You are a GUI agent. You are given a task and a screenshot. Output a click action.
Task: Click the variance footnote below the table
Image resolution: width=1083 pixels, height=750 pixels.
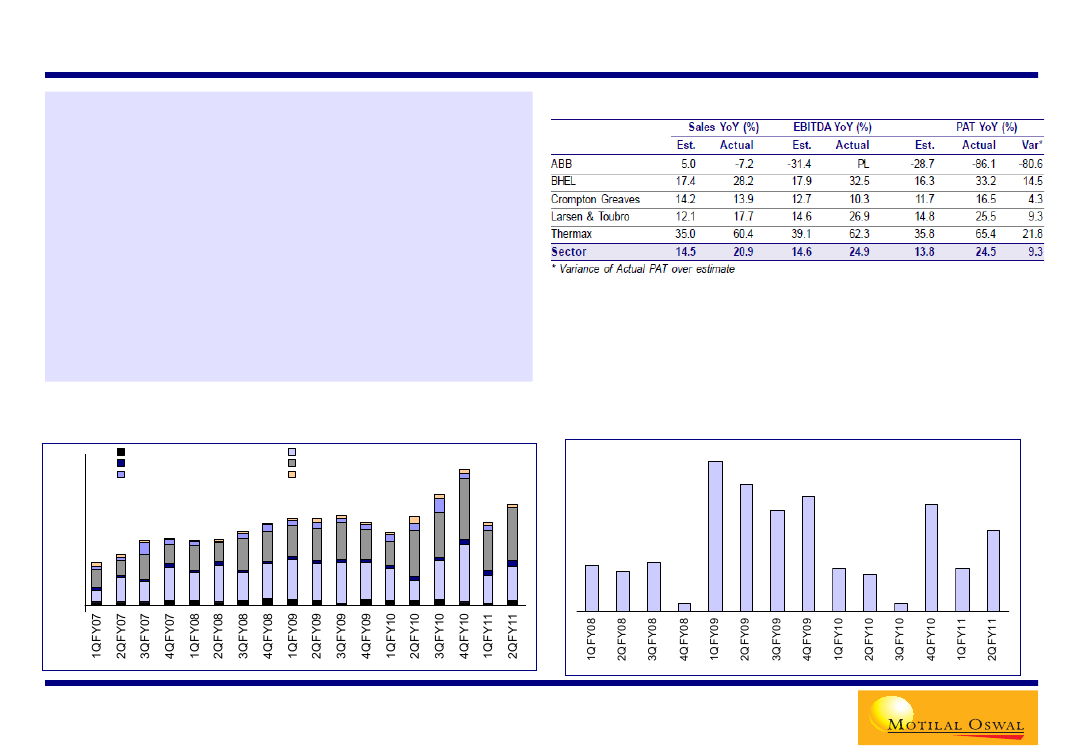pyautogui.click(x=643, y=270)
